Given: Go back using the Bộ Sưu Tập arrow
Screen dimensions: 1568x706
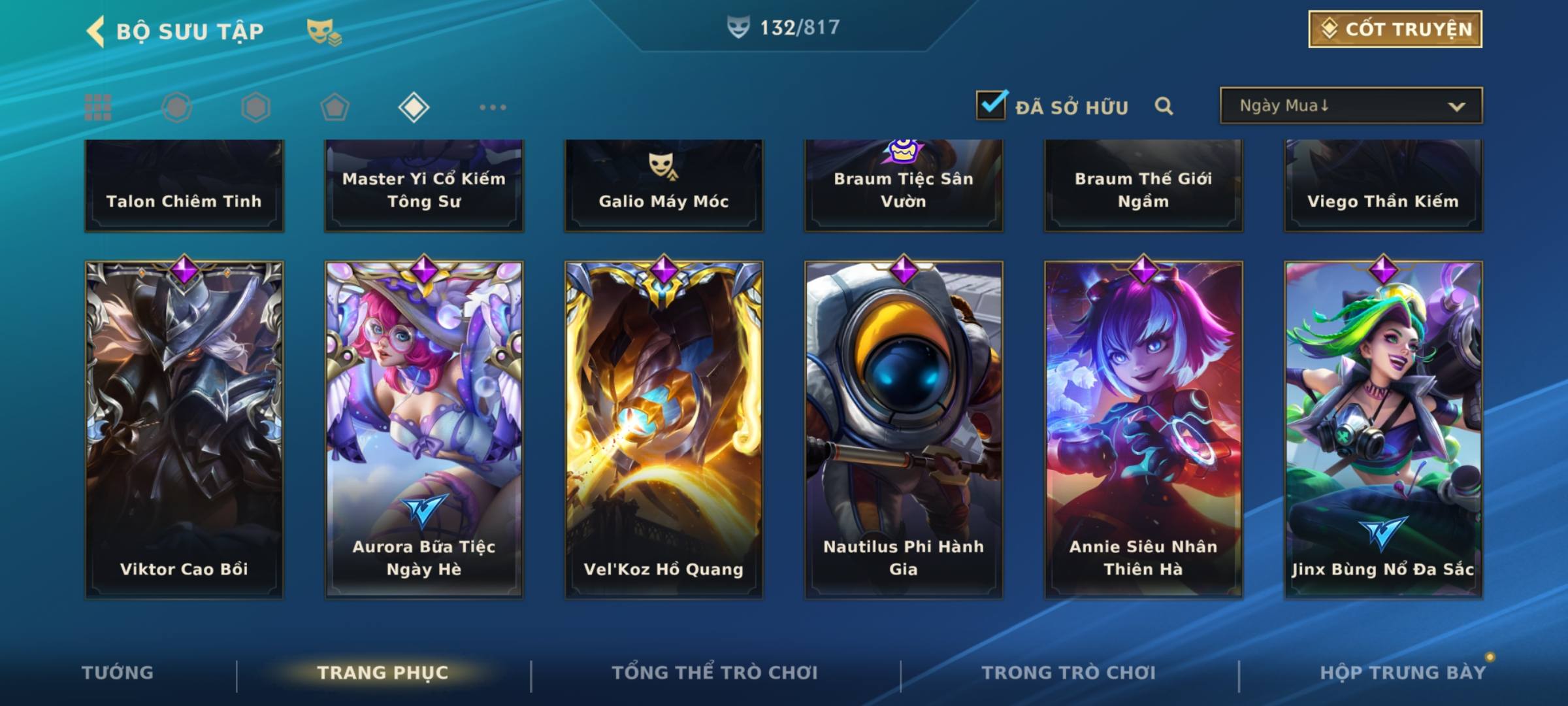Looking at the screenshot, I should [95, 31].
